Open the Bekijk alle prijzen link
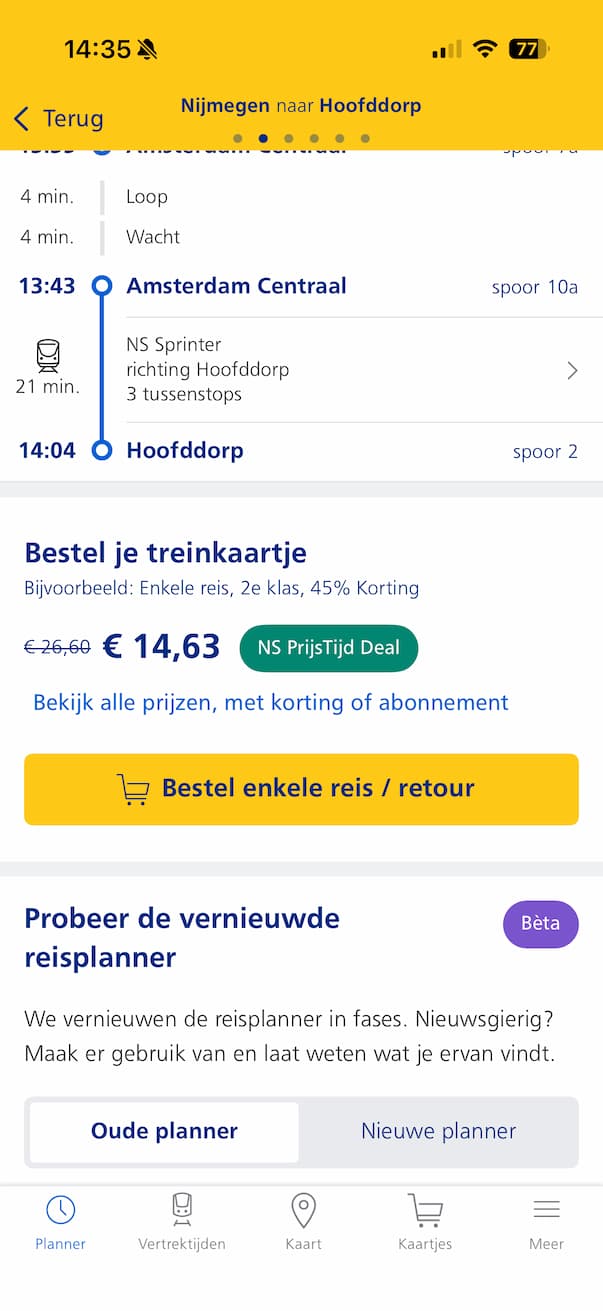This screenshot has width=603, height=1311. (264, 702)
